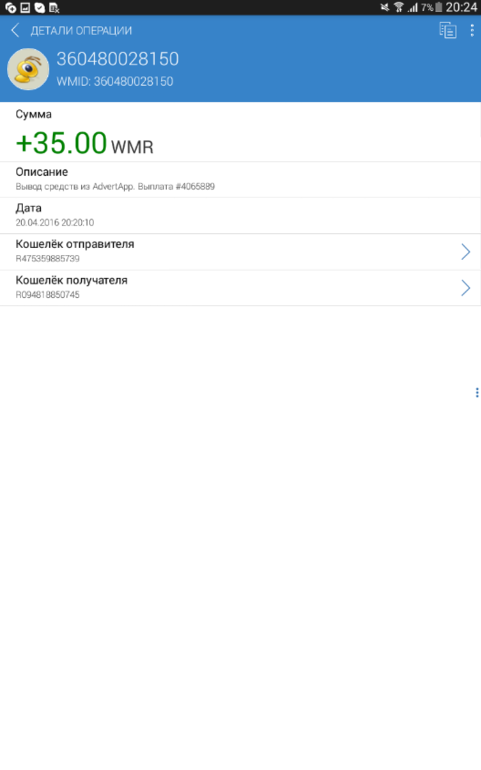Tap the ДЕТАЛИ ОПЕРАЦИИ title
Viewport: 481px width, 770px height.
tap(81, 30)
